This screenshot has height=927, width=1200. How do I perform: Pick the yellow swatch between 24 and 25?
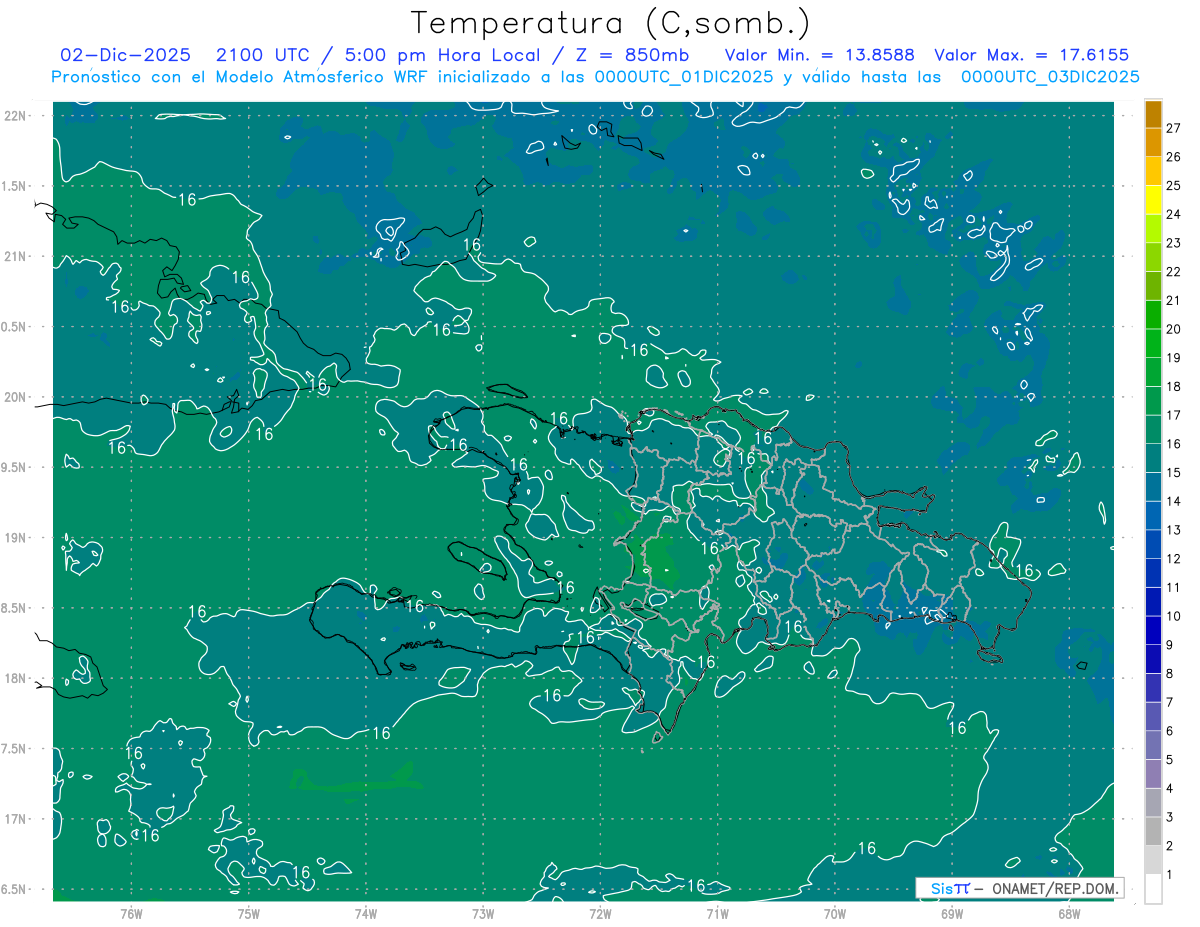tap(1153, 200)
